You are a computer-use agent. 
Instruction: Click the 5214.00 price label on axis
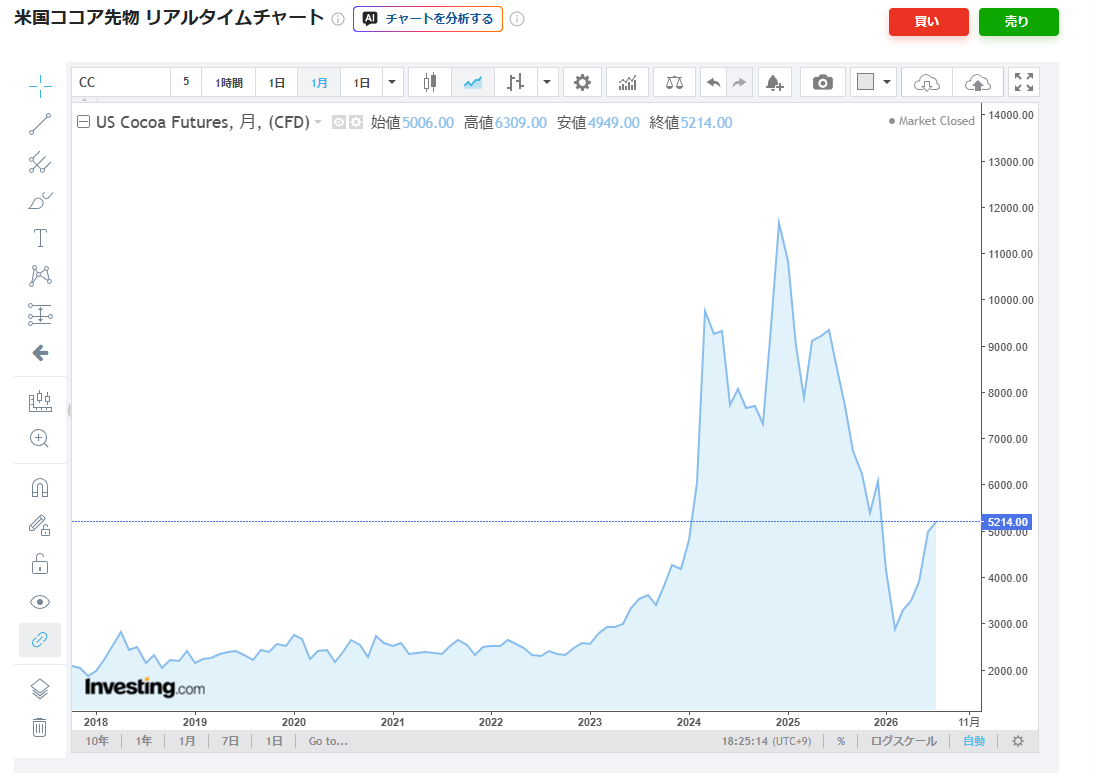point(1007,522)
